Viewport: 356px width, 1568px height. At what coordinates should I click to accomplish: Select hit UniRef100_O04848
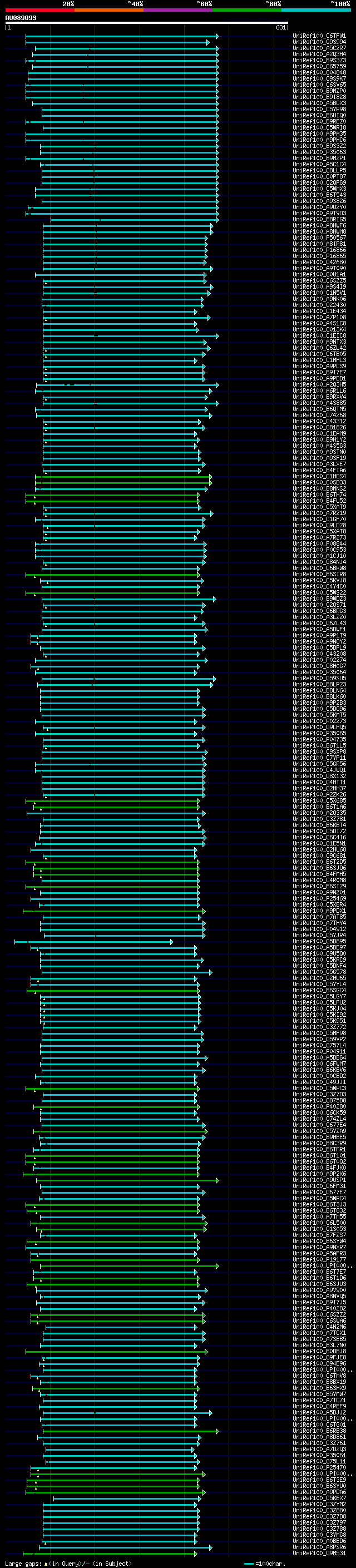319,72
